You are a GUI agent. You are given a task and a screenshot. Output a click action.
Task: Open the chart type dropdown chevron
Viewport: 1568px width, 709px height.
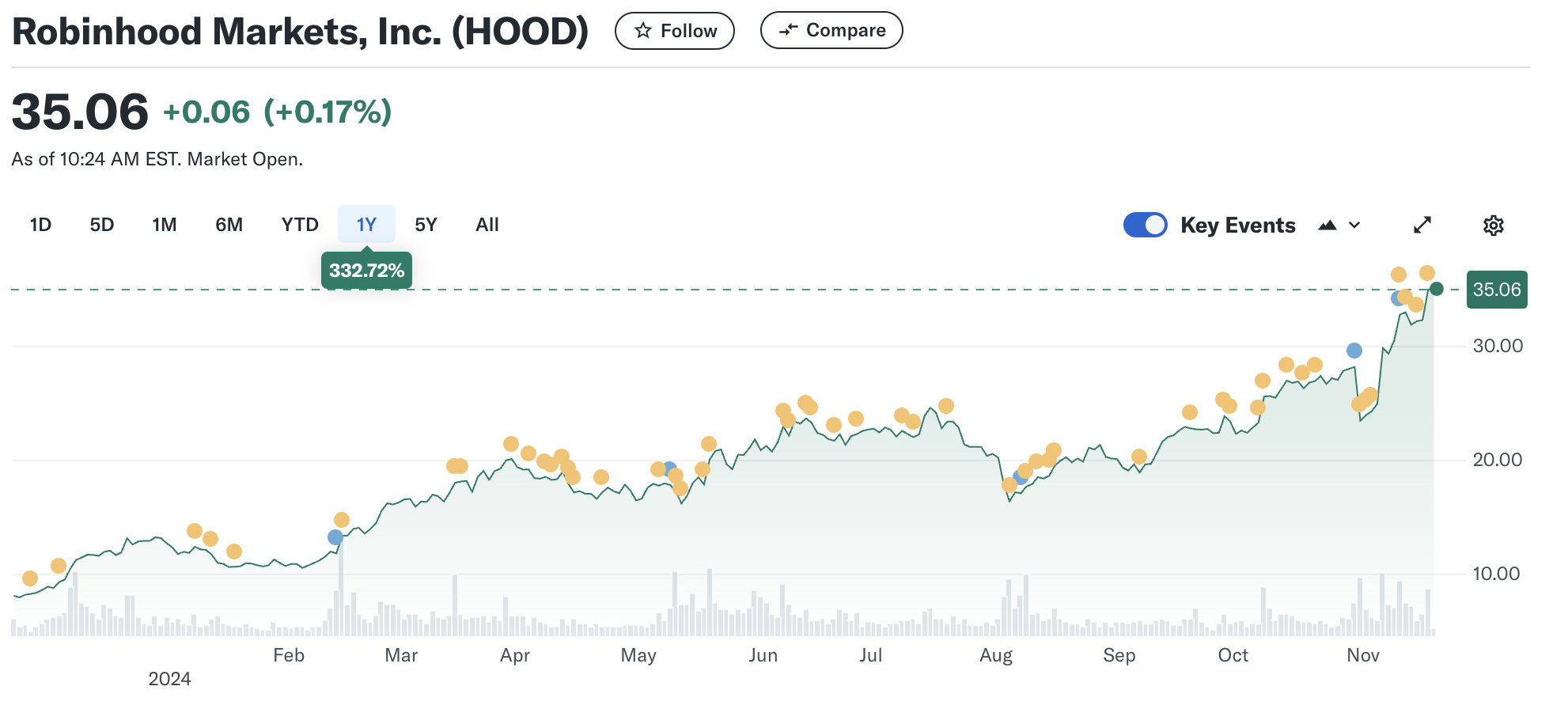[x=1354, y=226]
